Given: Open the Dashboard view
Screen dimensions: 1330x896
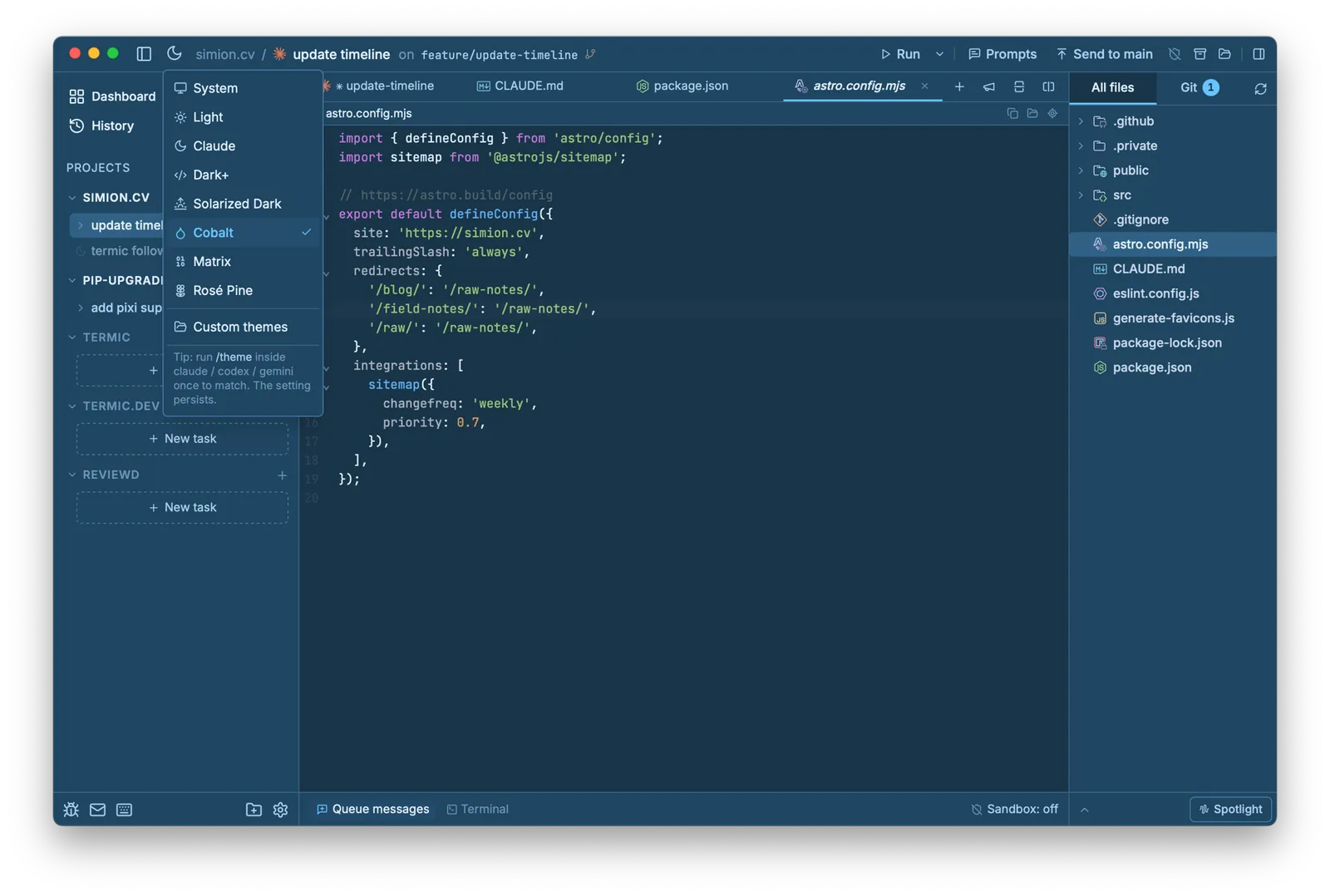Looking at the screenshot, I should (113, 96).
